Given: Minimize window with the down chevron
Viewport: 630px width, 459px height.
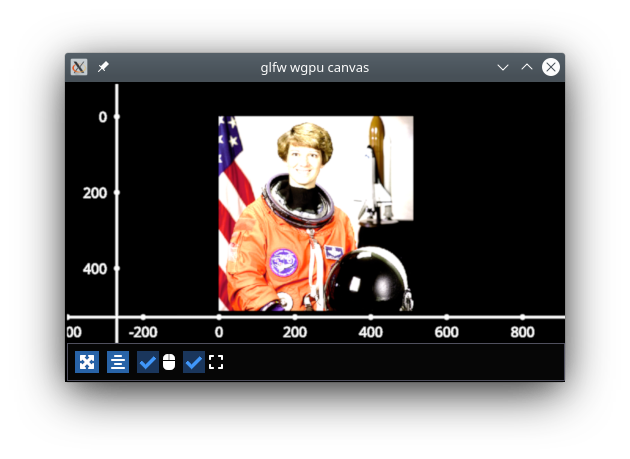Looking at the screenshot, I should (503, 67).
